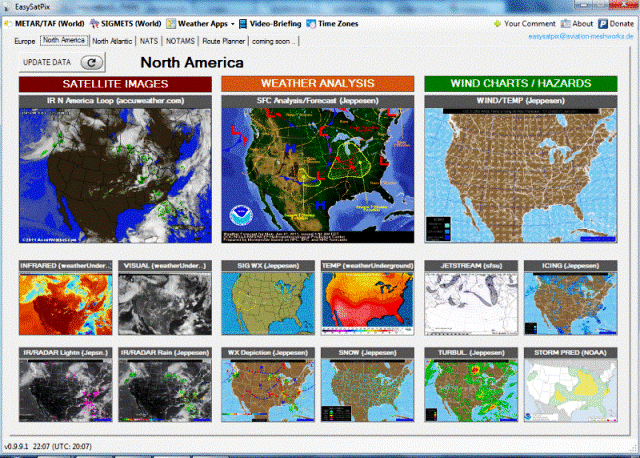640x458 pixels.
Task: Click the WEATHER ANALYSIS orange header
Action: click(x=318, y=84)
